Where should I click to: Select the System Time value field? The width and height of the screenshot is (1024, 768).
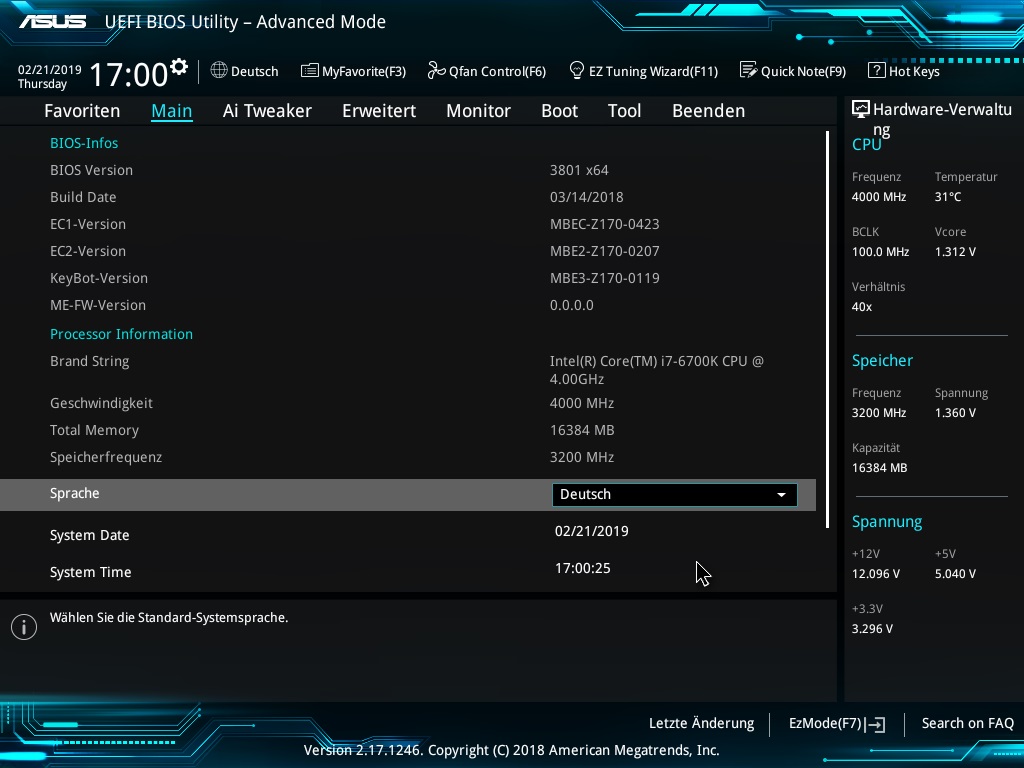(583, 568)
